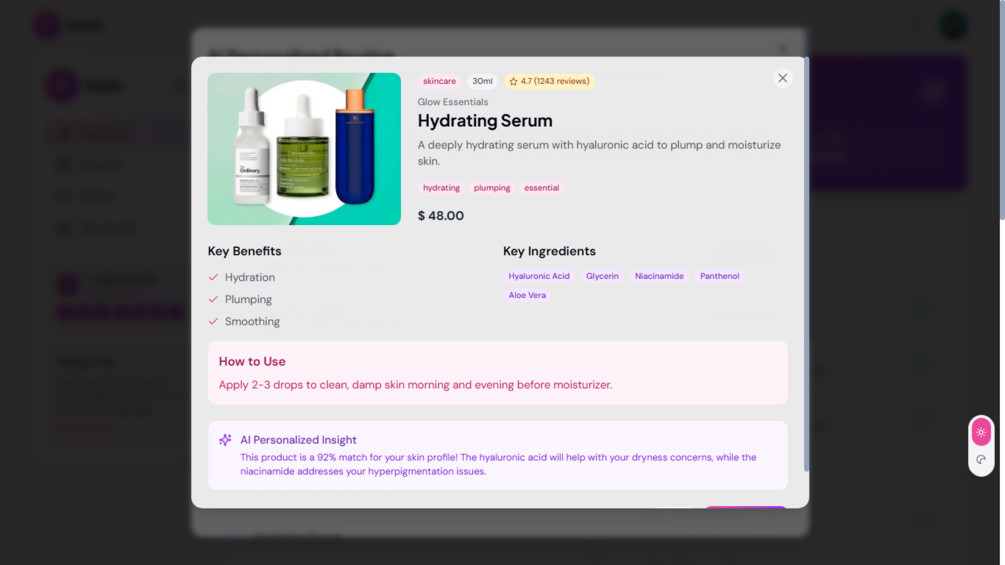Close the Hydrating Serum product dialog
This screenshot has height=565, width=1005.
click(782, 78)
